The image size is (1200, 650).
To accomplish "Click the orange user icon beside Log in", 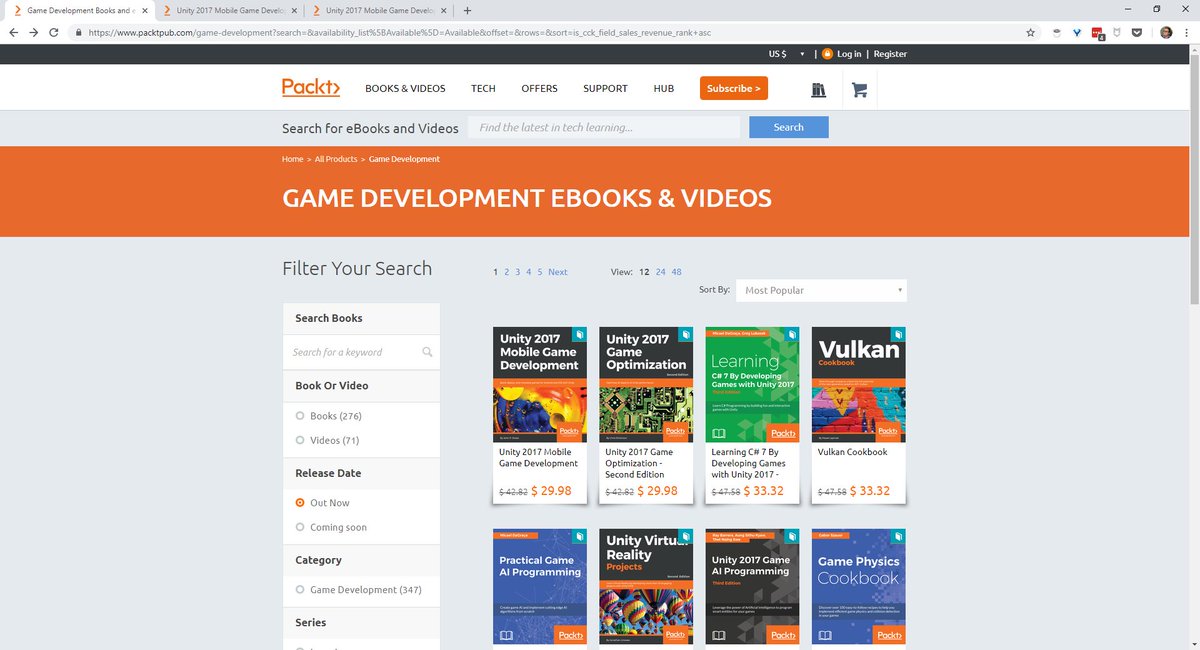I will tap(827, 54).
